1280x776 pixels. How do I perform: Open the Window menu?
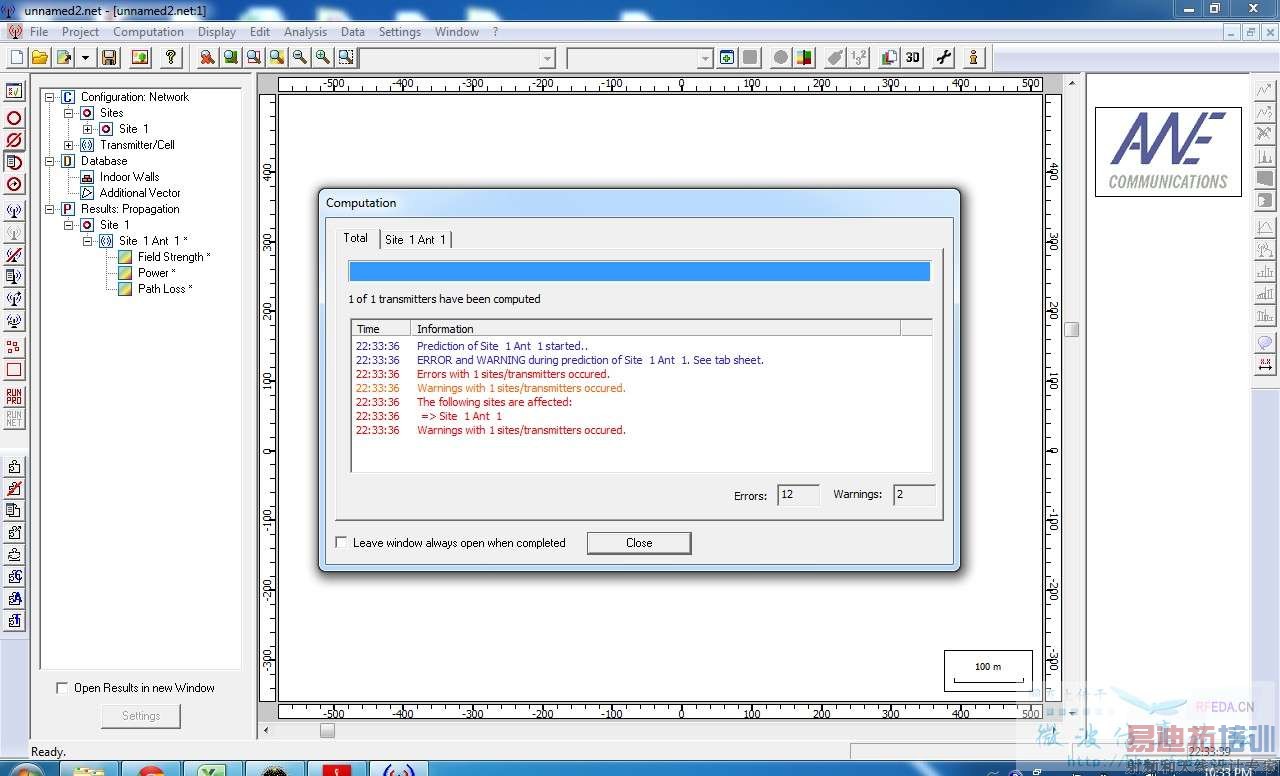click(457, 32)
